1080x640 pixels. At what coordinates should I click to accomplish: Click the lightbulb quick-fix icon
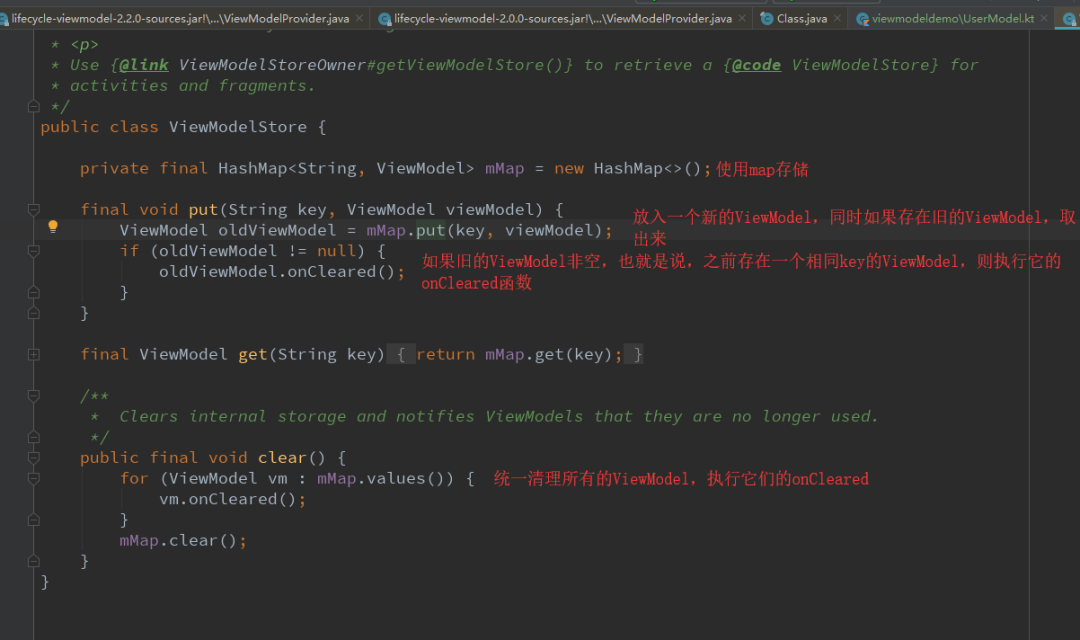tap(53, 227)
